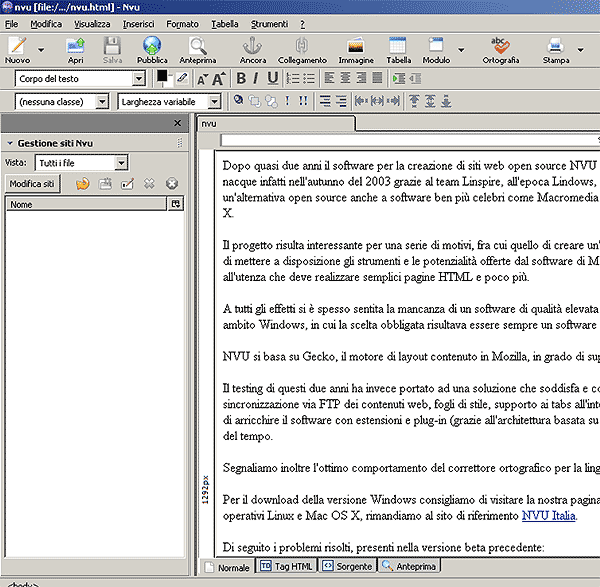Click the horizontal ruler above the document
The image size is (600, 587).
[409, 140]
